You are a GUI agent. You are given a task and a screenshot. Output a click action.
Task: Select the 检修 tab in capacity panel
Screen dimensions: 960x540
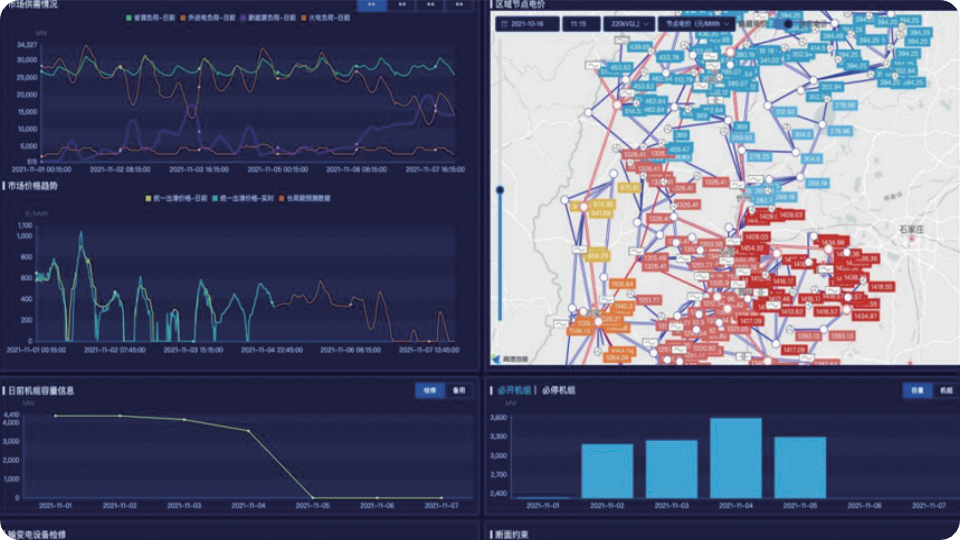[x=430, y=391]
